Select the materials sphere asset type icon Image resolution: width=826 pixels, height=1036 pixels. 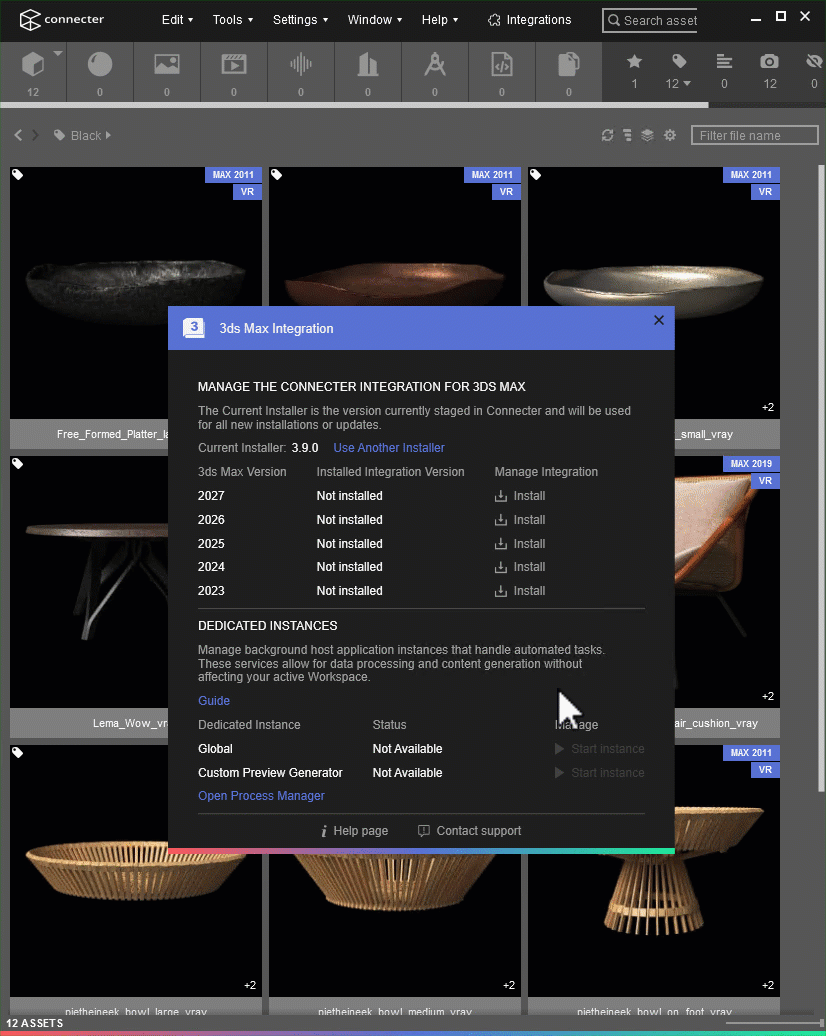pos(100,65)
